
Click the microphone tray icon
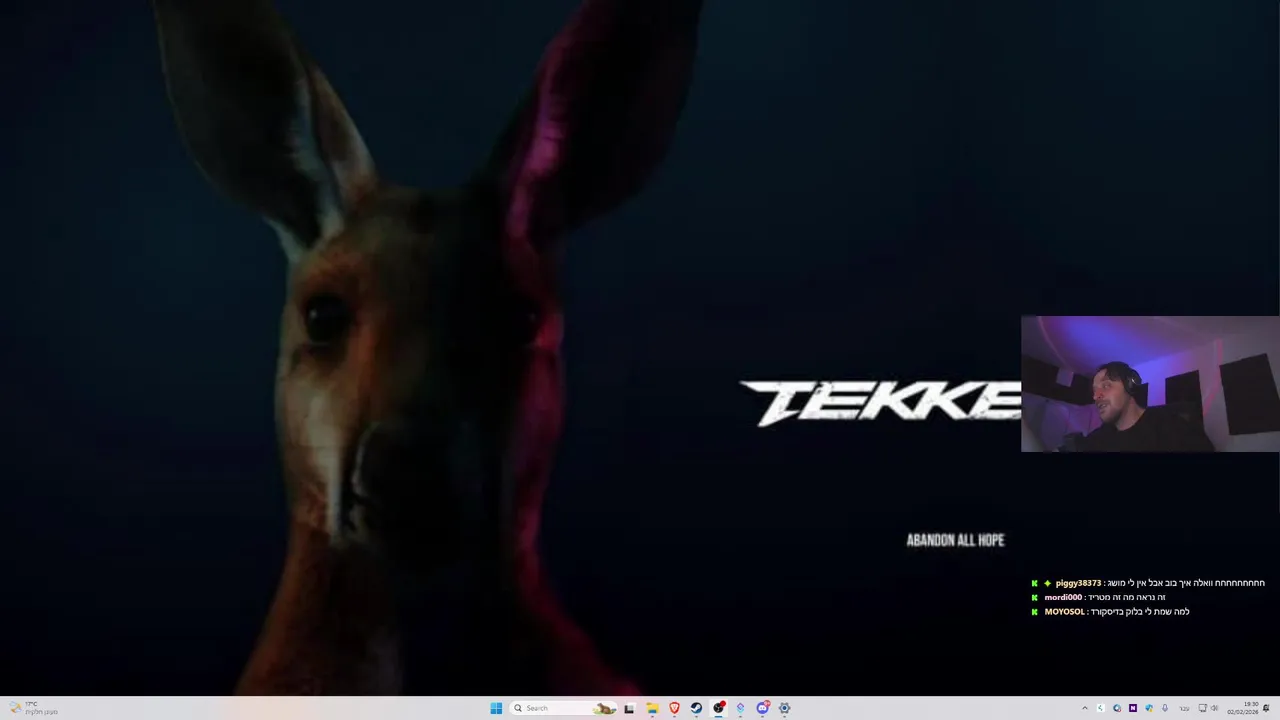(1165, 708)
